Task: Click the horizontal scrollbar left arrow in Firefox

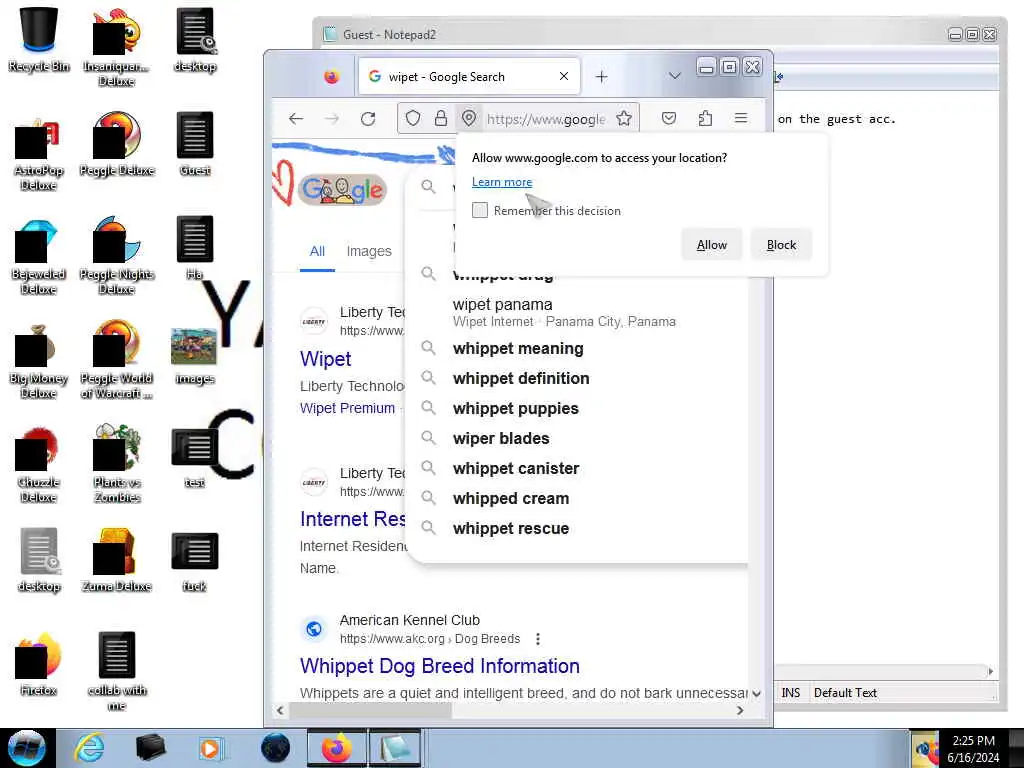Action: (280, 710)
